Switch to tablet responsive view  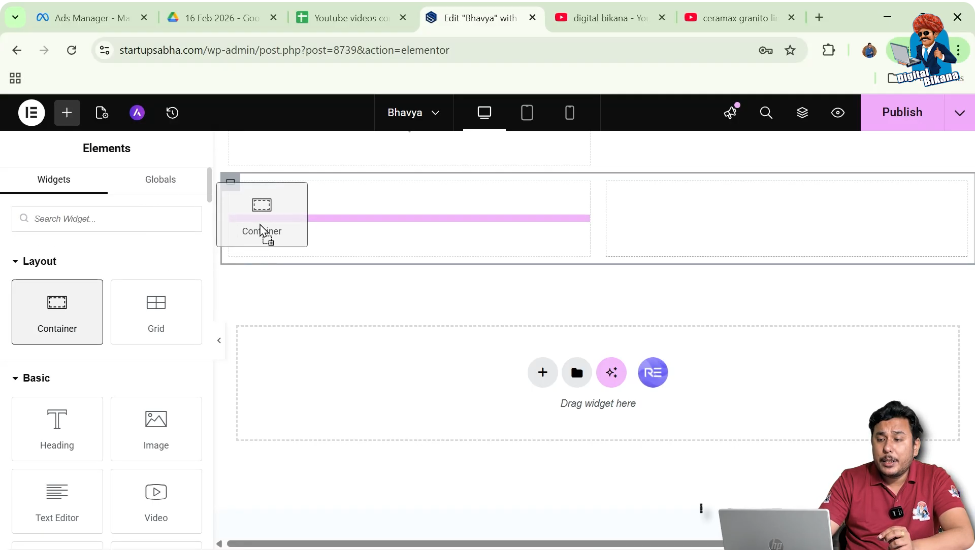tap(527, 113)
